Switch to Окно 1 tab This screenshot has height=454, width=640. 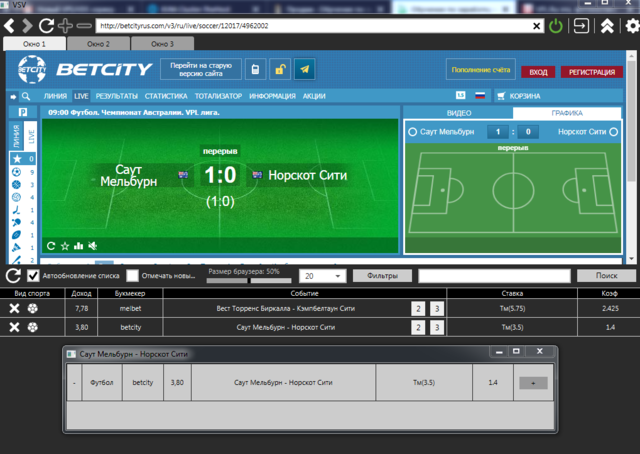click(x=34, y=44)
